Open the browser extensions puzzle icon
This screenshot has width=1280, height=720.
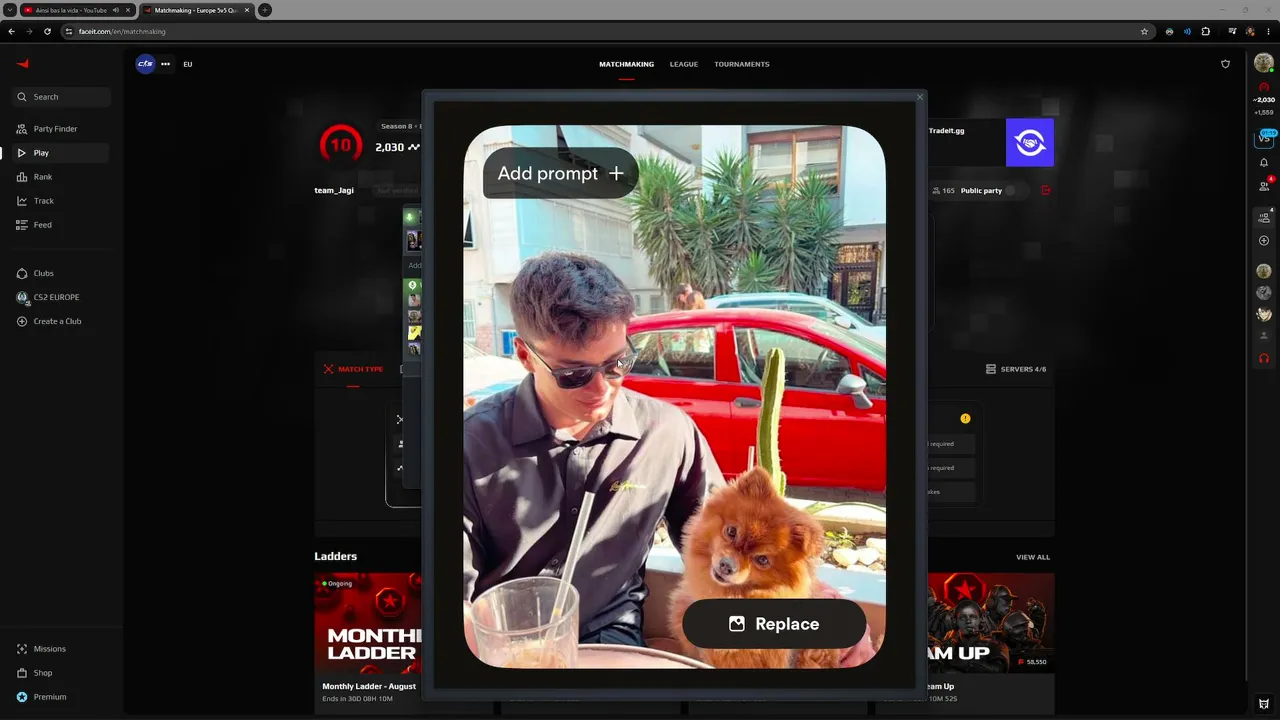point(1206,31)
